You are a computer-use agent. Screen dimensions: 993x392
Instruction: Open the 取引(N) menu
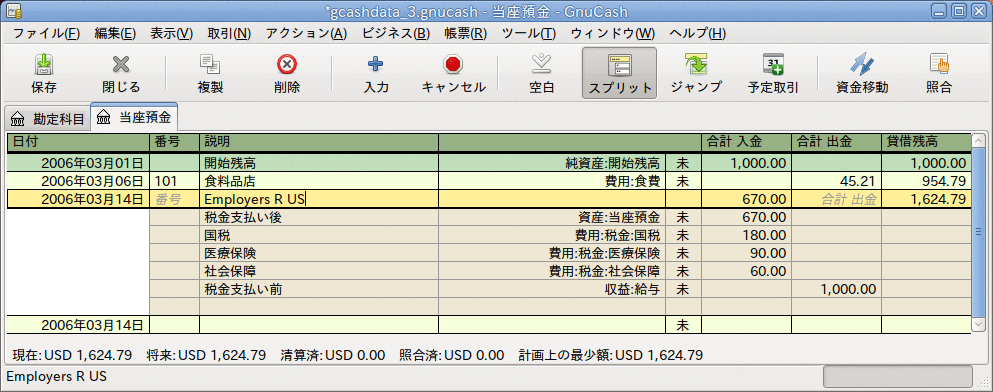(229, 34)
